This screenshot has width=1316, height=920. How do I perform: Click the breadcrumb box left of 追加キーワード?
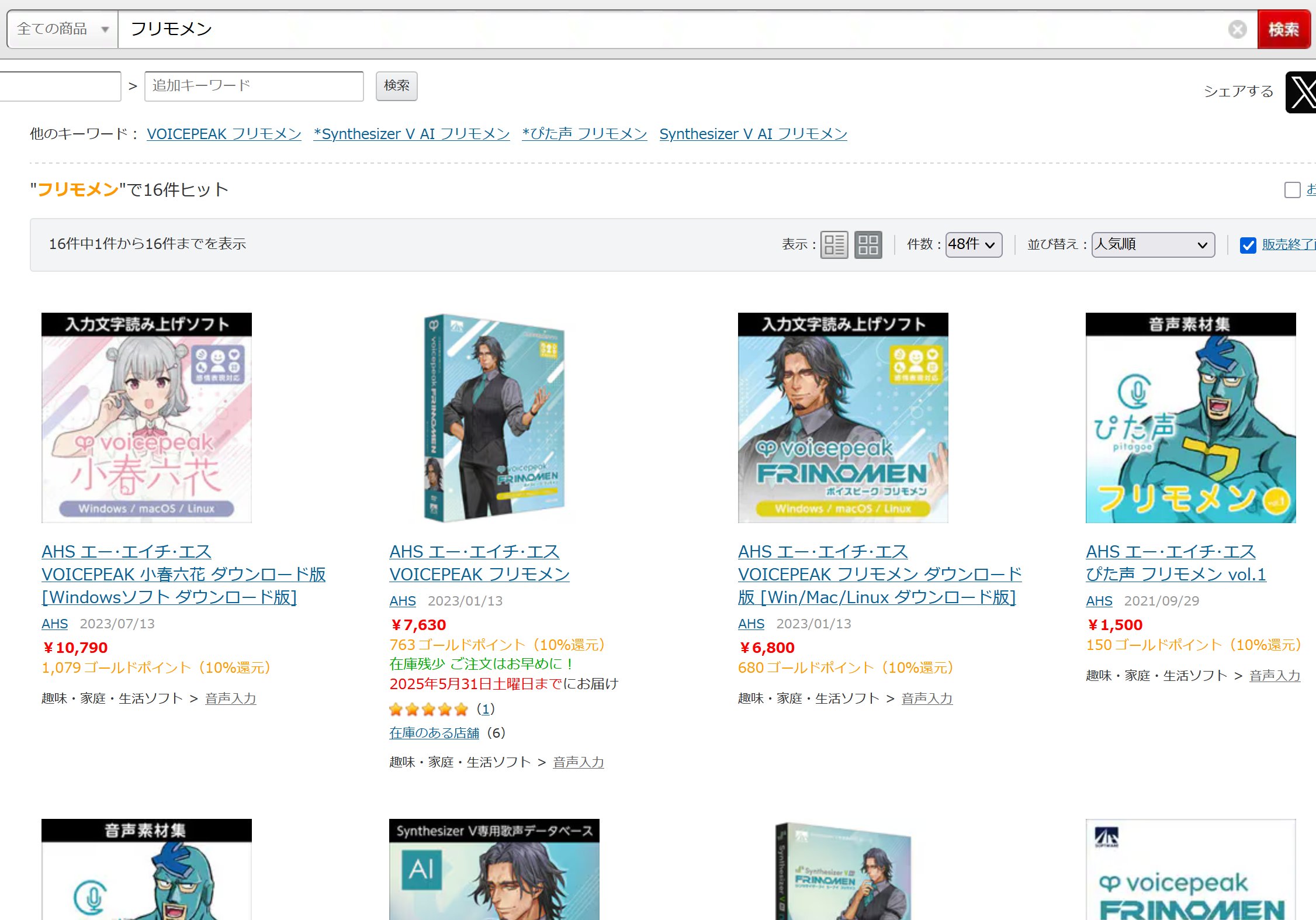[x=60, y=86]
